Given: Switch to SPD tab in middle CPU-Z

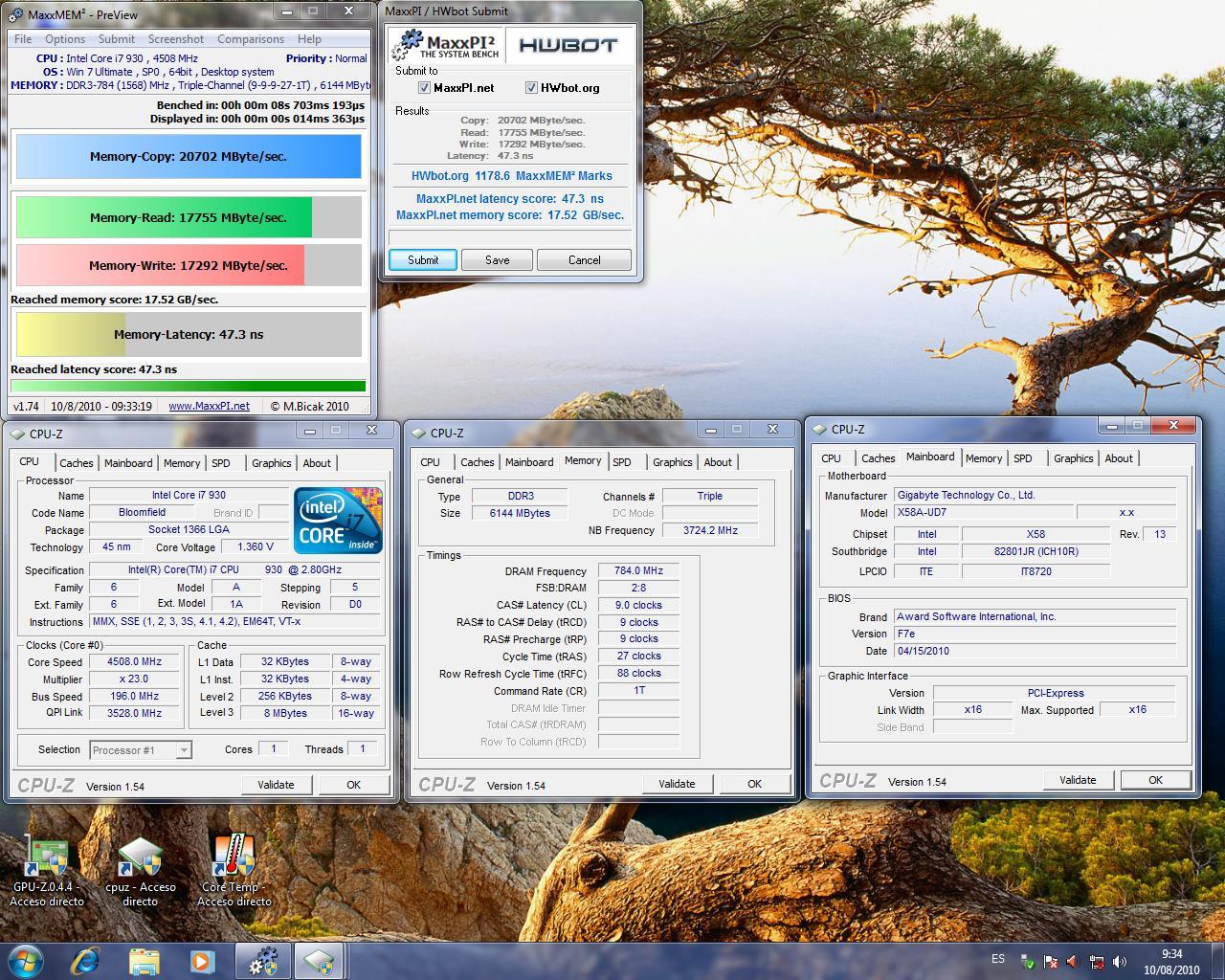Looking at the screenshot, I should [x=622, y=462].
